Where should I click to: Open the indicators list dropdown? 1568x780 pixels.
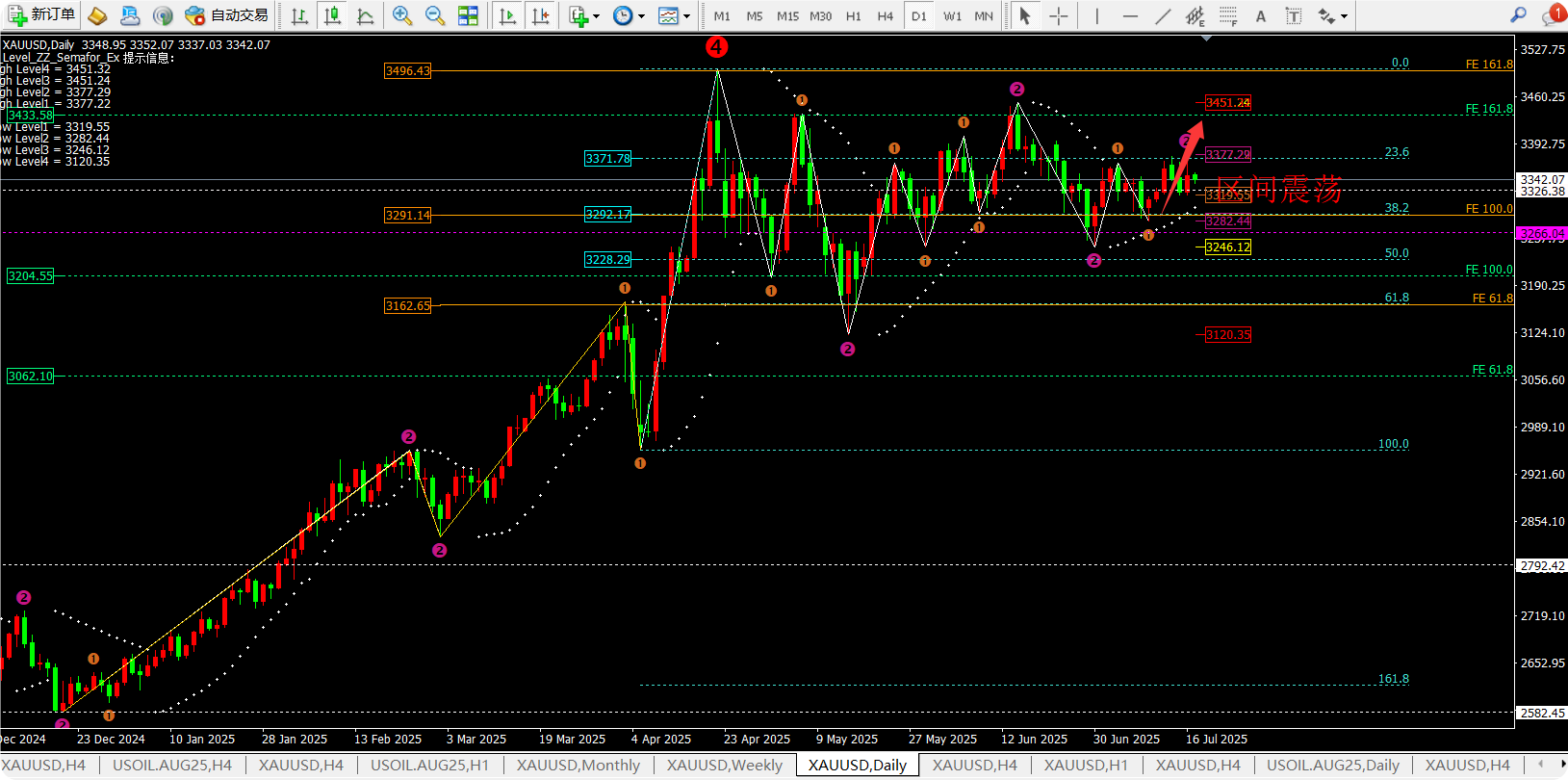tap(584, 15)
